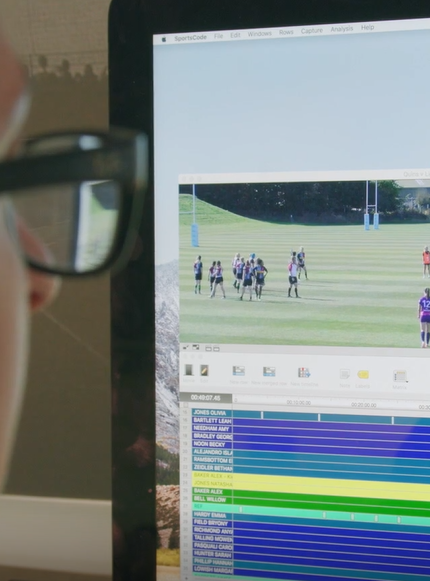Click the New merged row icon

(x=269, y=372)
